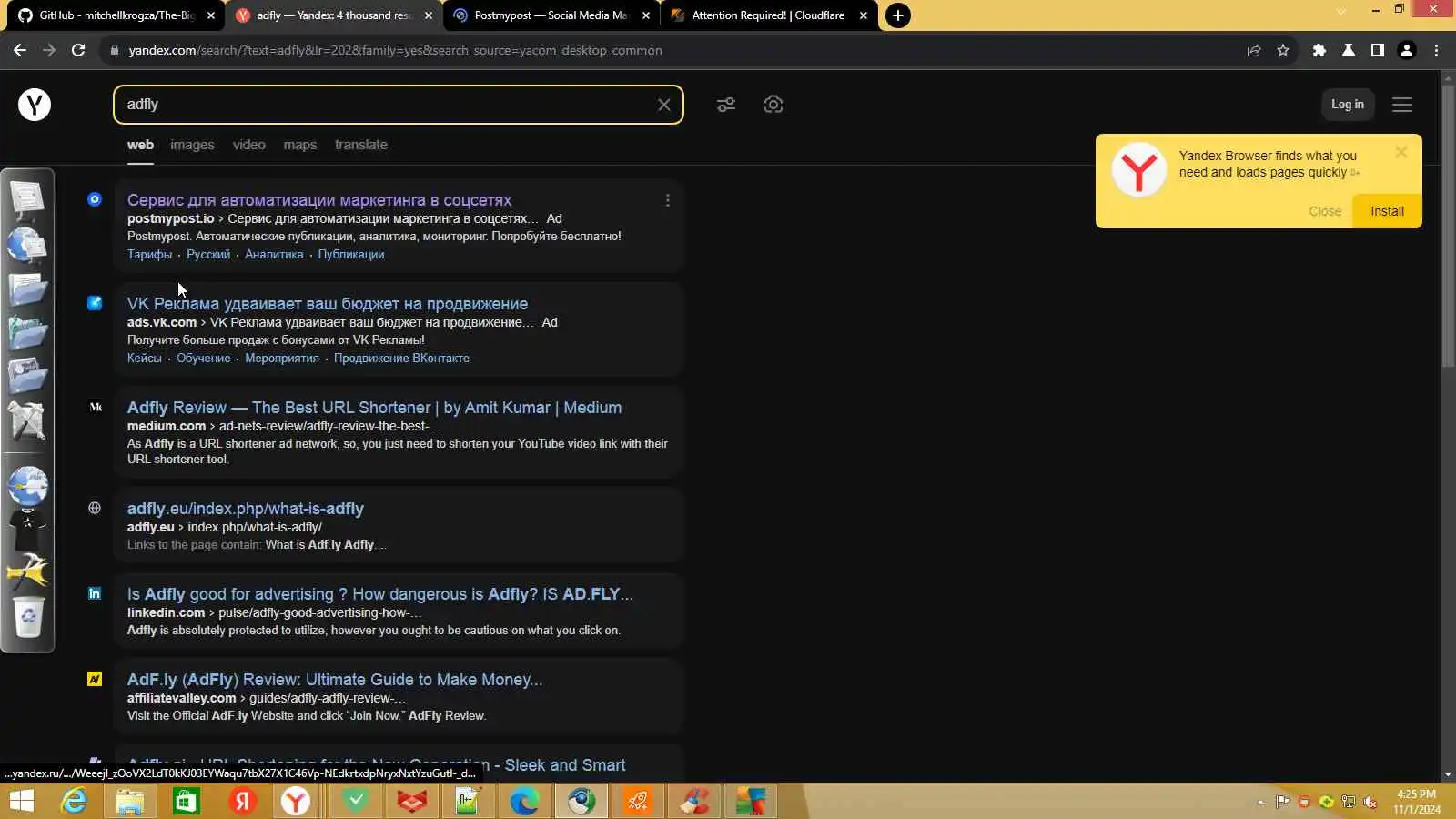Click the page vertical scrollbar thumb
The image size is (1456, 819).
coord(1448,227)
